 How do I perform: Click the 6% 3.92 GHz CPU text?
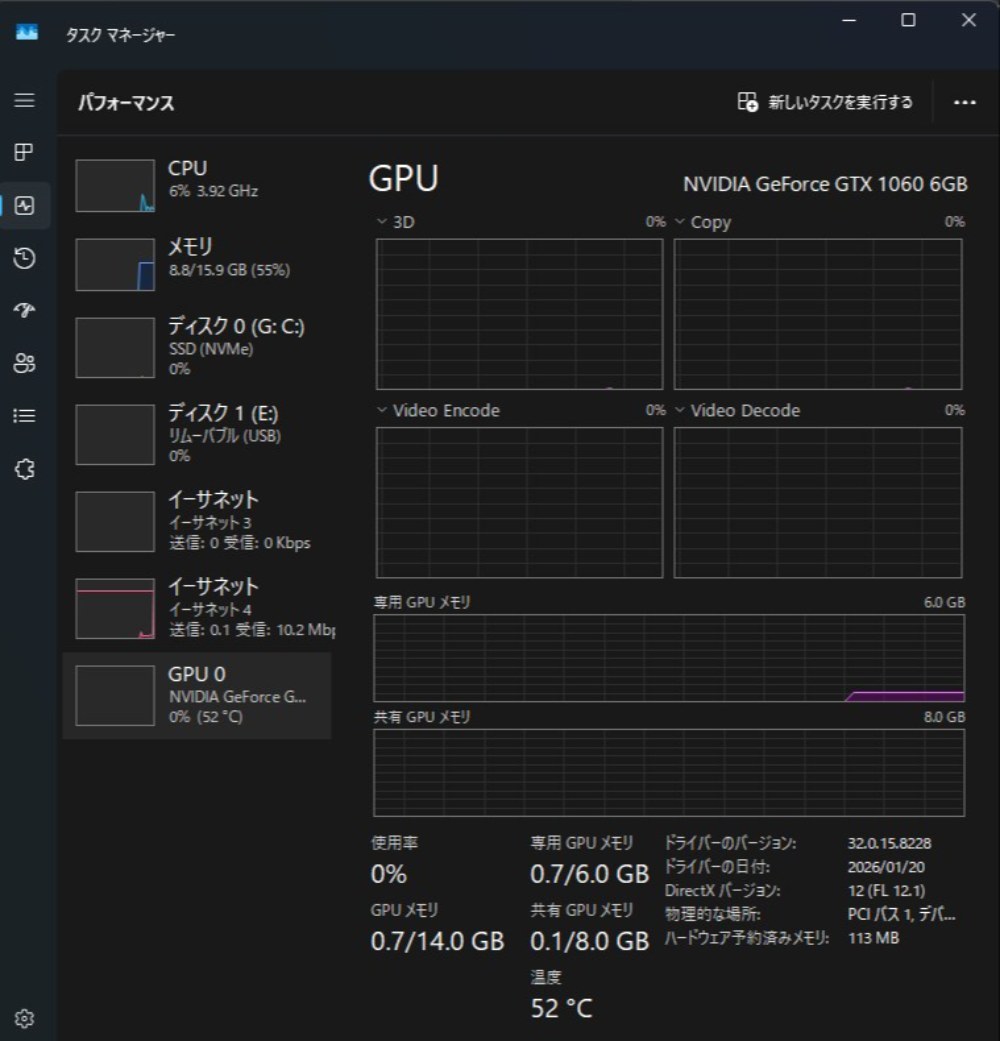213,191
